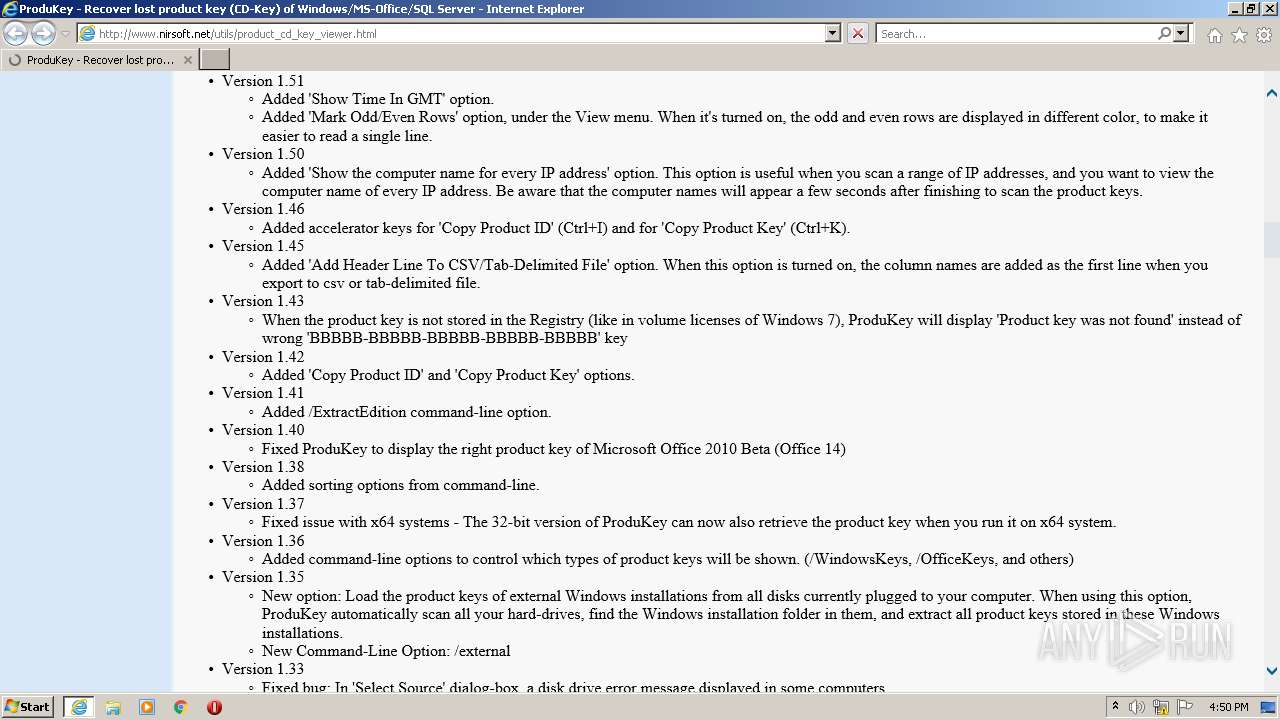This screenshot has height=720, width=1280.
Task: Click "Added 'Copy Product ID' and 'Copy Product Key'" line
Action: pyautogui.click(x=448, y=375)
